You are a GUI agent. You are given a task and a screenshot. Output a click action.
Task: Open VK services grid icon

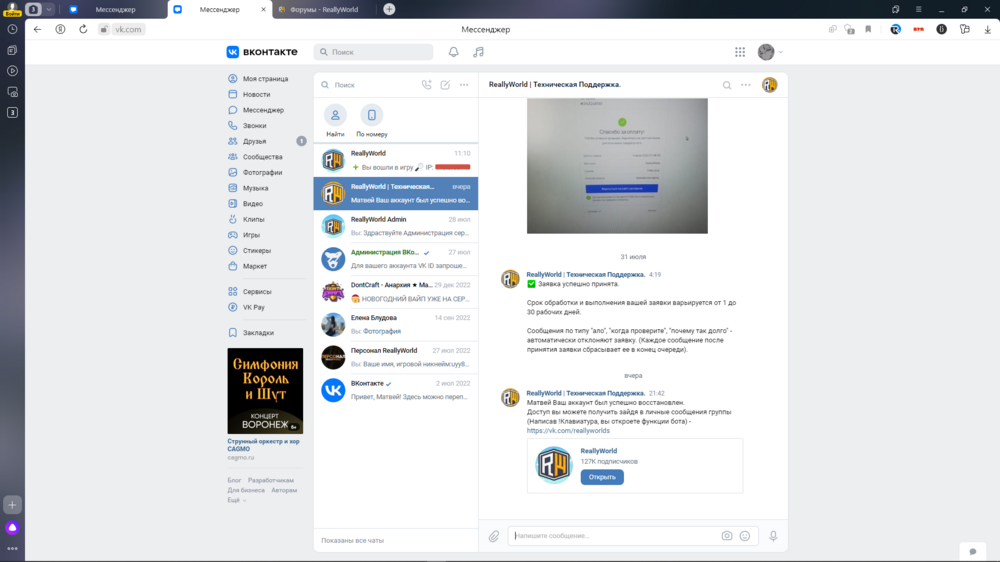(740, 52)
